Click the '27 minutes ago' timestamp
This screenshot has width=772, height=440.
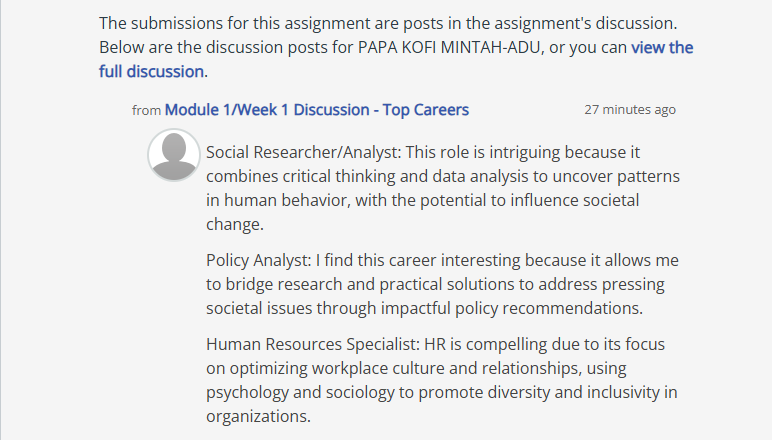coord(630,110)
